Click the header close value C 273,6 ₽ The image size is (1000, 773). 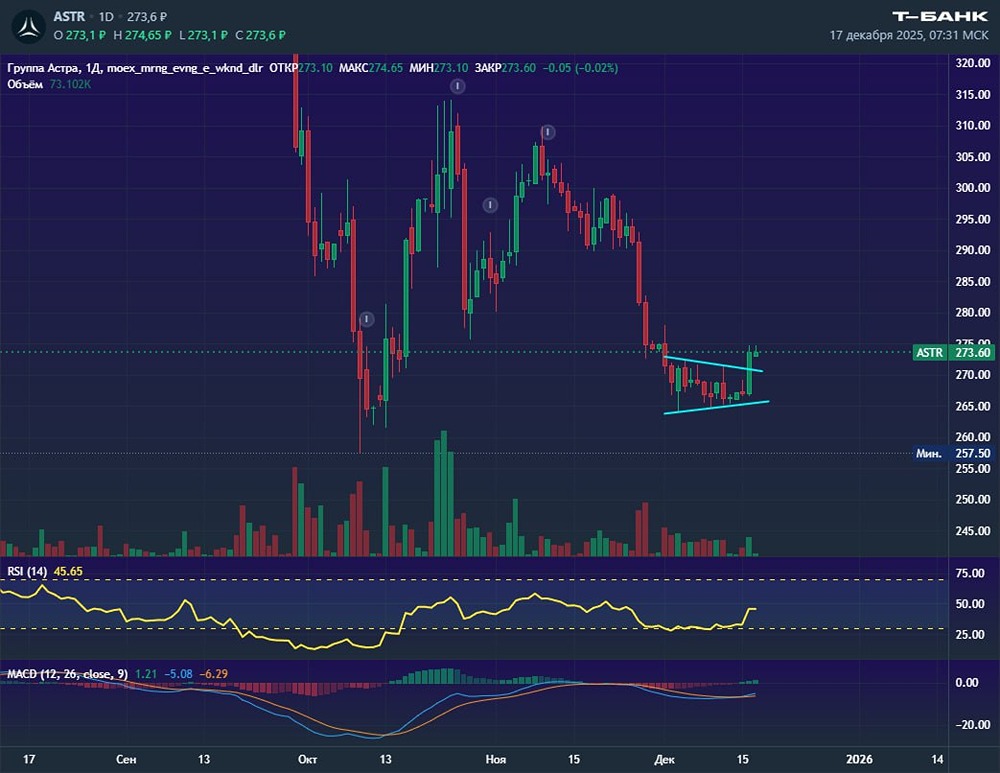point(260,35)
